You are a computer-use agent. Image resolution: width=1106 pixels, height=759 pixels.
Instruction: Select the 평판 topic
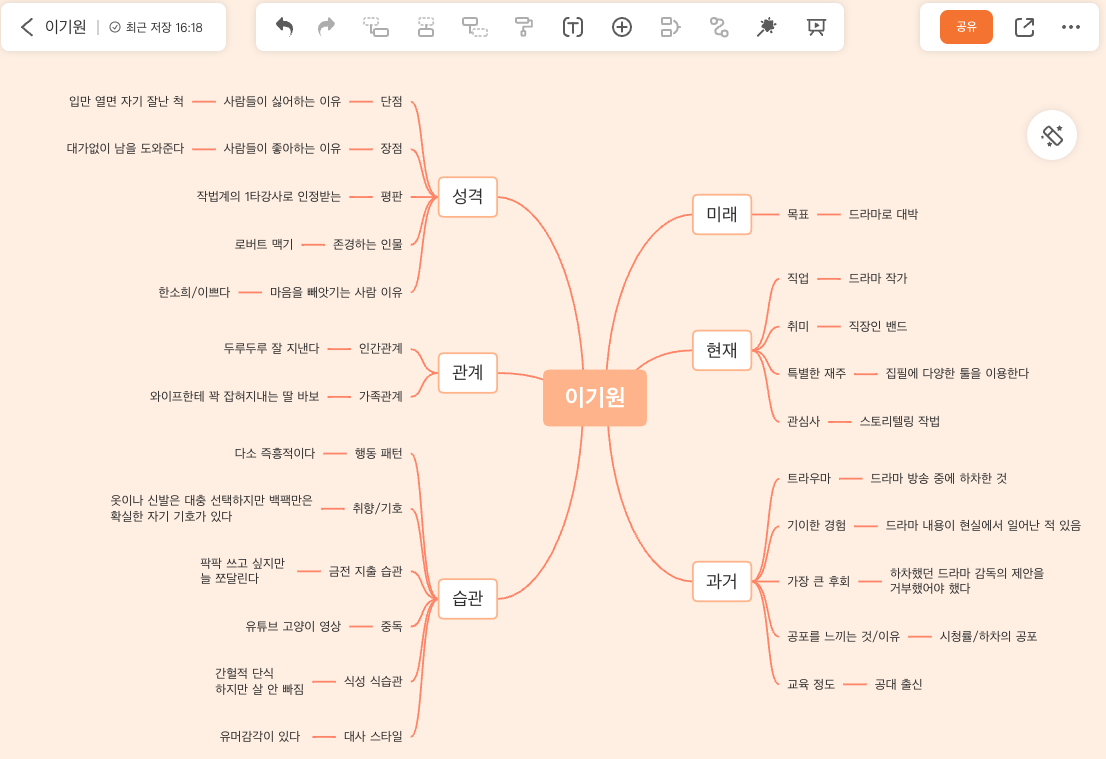click(391, 197)
